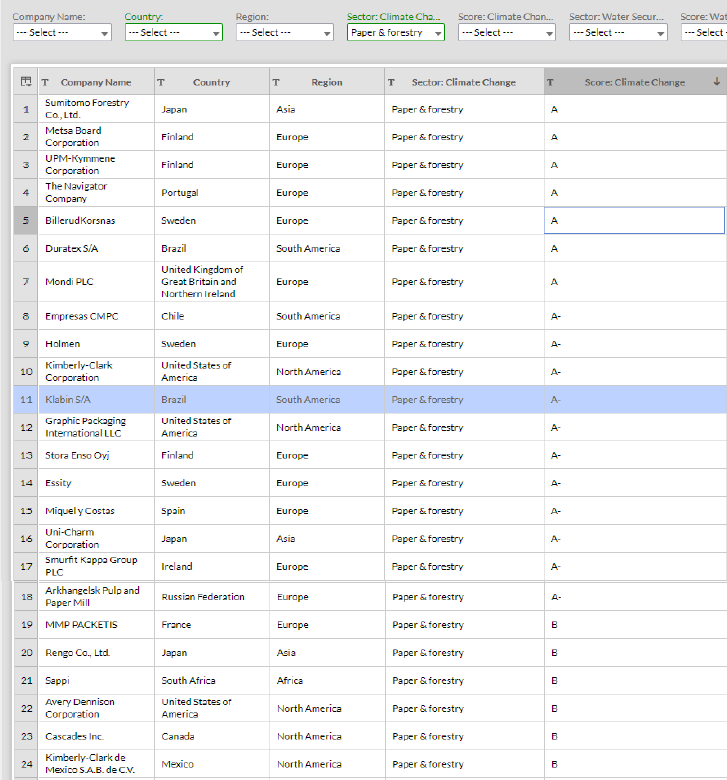This screenshot has height=780, width=727.
Task: Select row number 1
Action: point(26,109)
